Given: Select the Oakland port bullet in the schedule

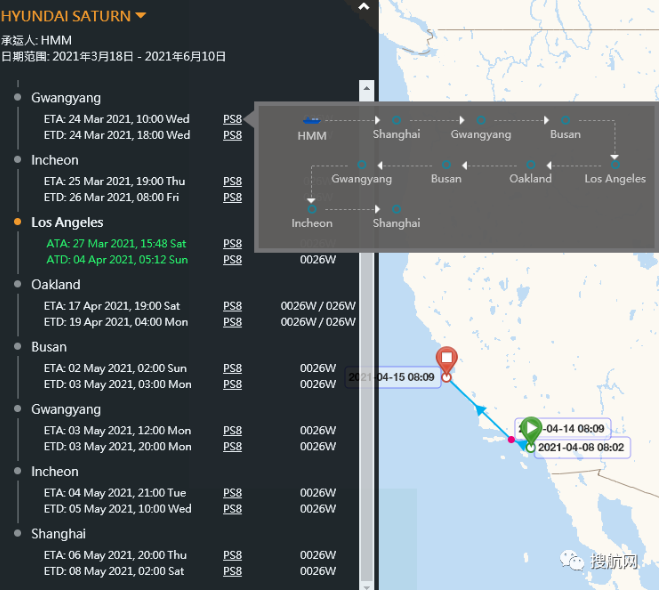Looking at the screenshot, I should [18, 284].
